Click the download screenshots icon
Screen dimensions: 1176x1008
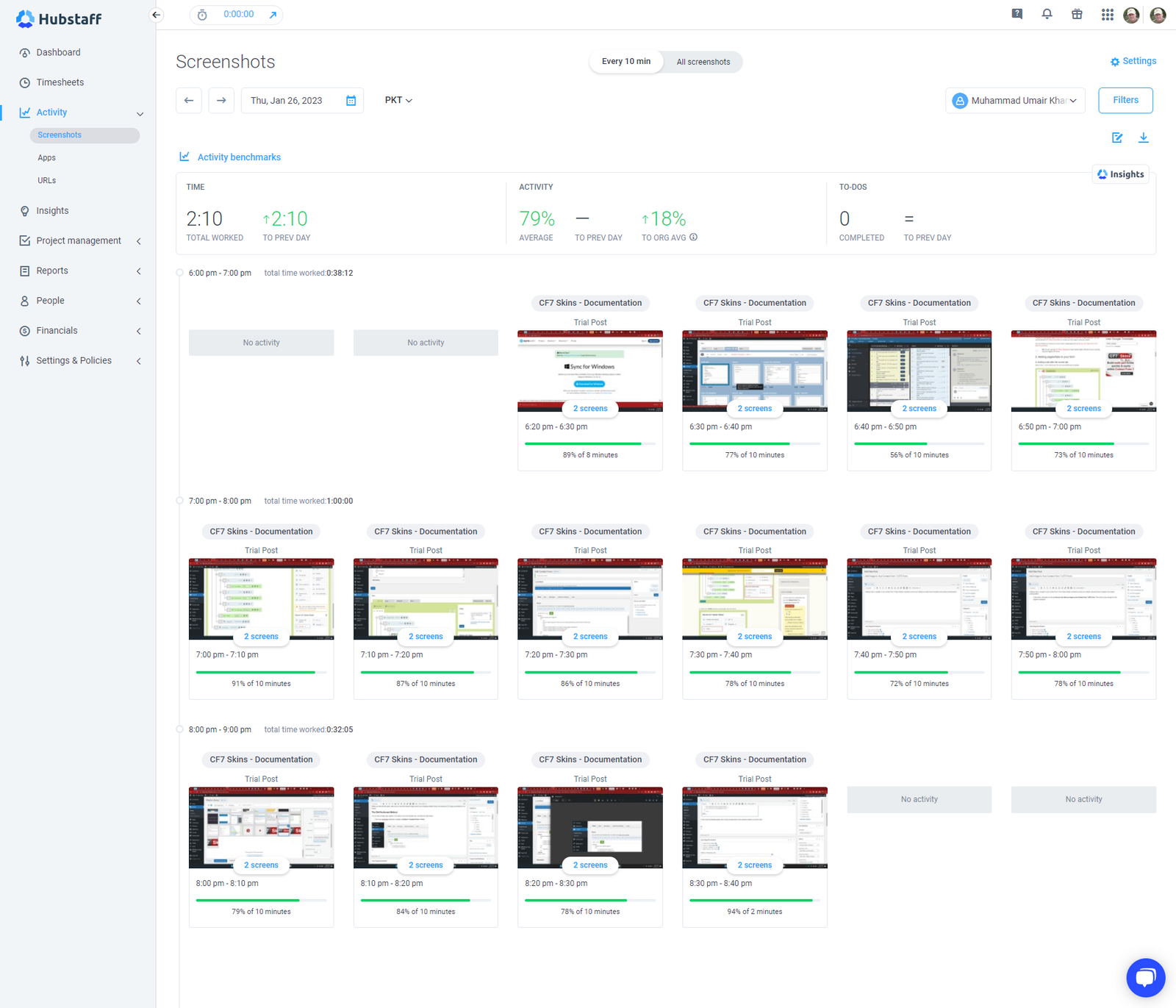1144,137
